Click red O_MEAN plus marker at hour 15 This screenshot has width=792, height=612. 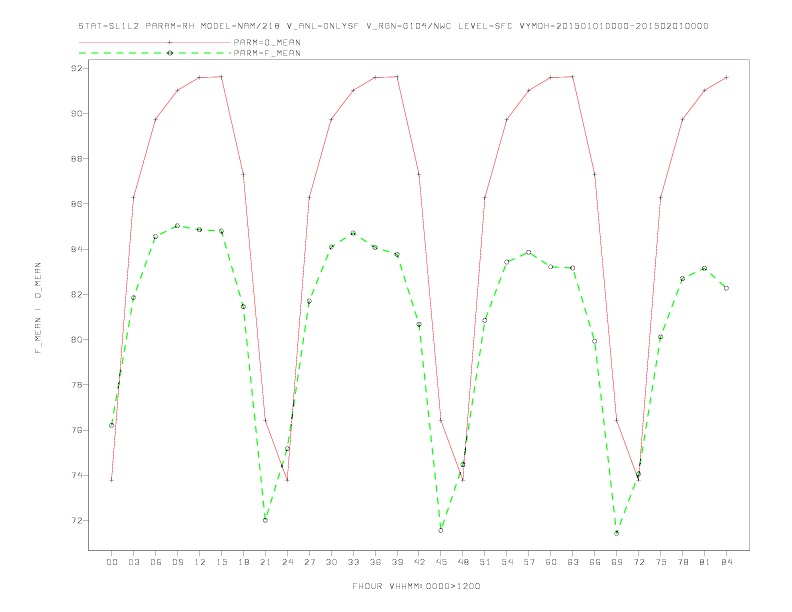221,77
